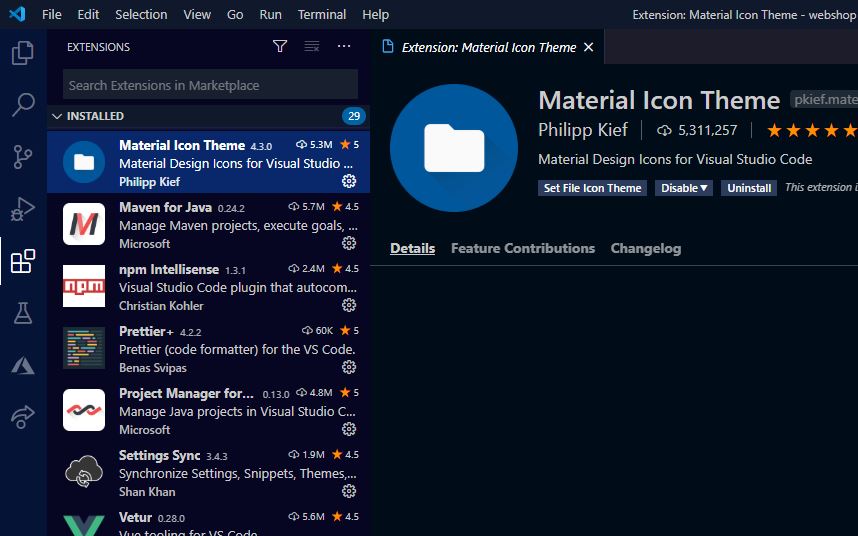The image size is (858, 536).
Task: Filter extensions with the funnel icon
Action: click(280, 46)
